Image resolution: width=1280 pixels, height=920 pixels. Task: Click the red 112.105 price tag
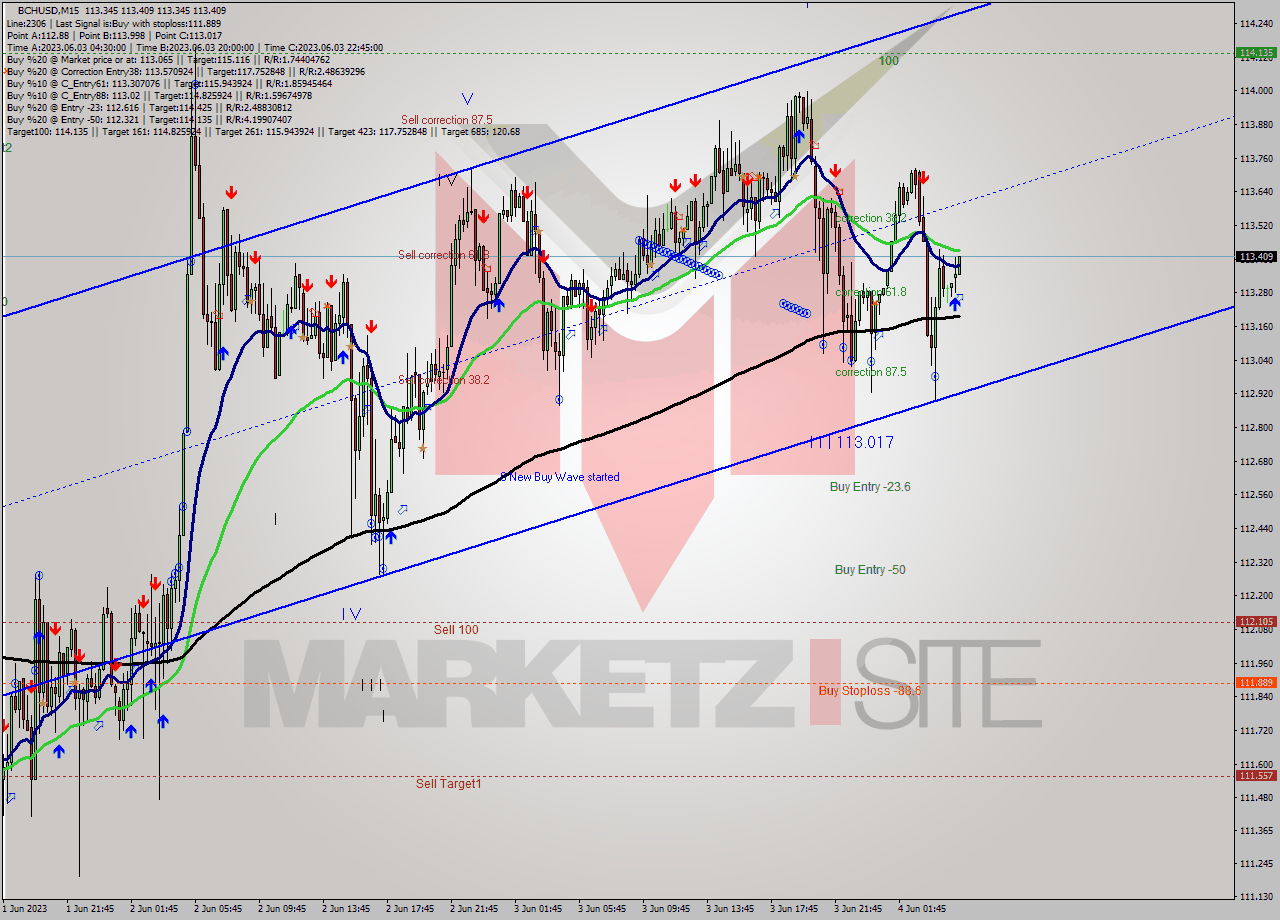tap(1255, 621)
